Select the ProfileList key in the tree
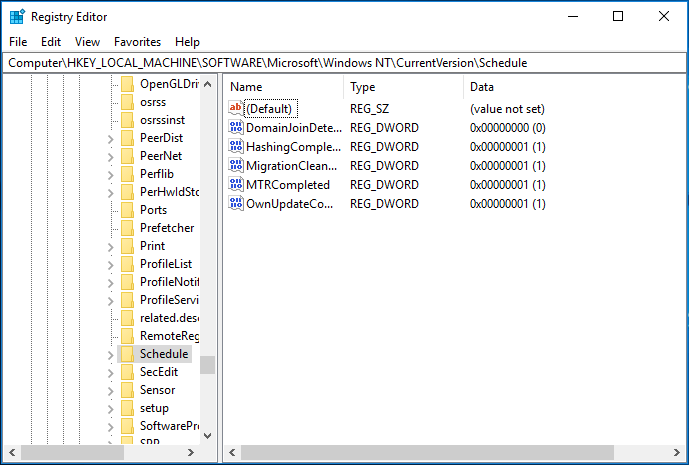The width and height of the screenshot is (689, 465). tap(166, 264)
